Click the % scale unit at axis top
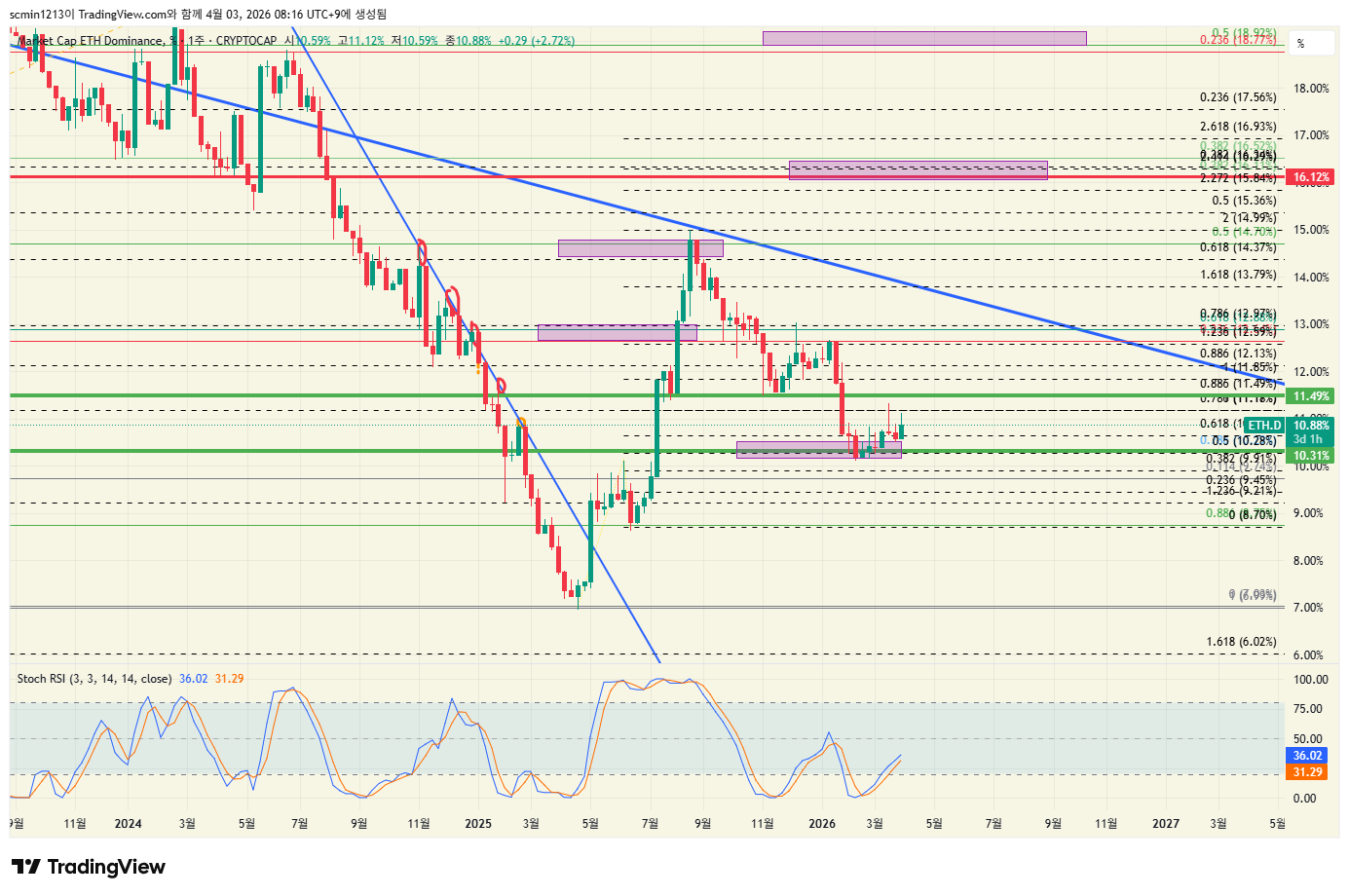Screen dimensions: 1349x896 tap(1300, 44)
